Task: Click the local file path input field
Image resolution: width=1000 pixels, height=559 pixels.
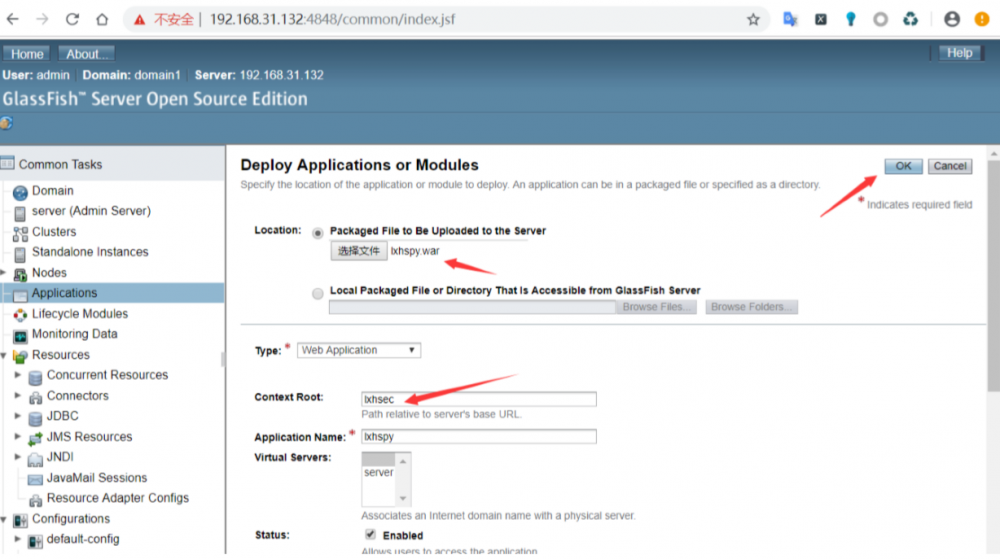Action: pyautogui.click(x=472, y=307)
